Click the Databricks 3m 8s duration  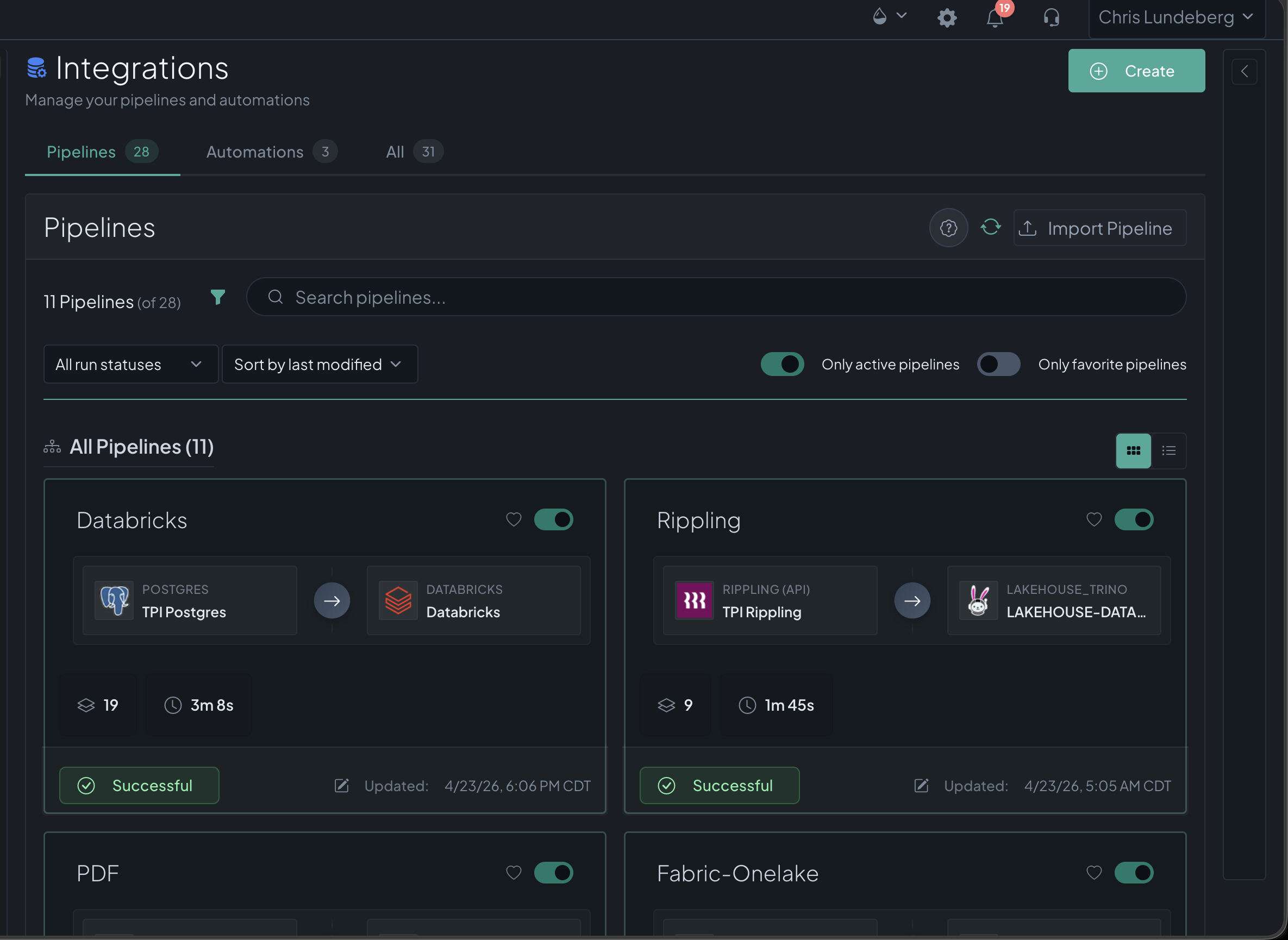pyautogui.click(x=199, y=706)
